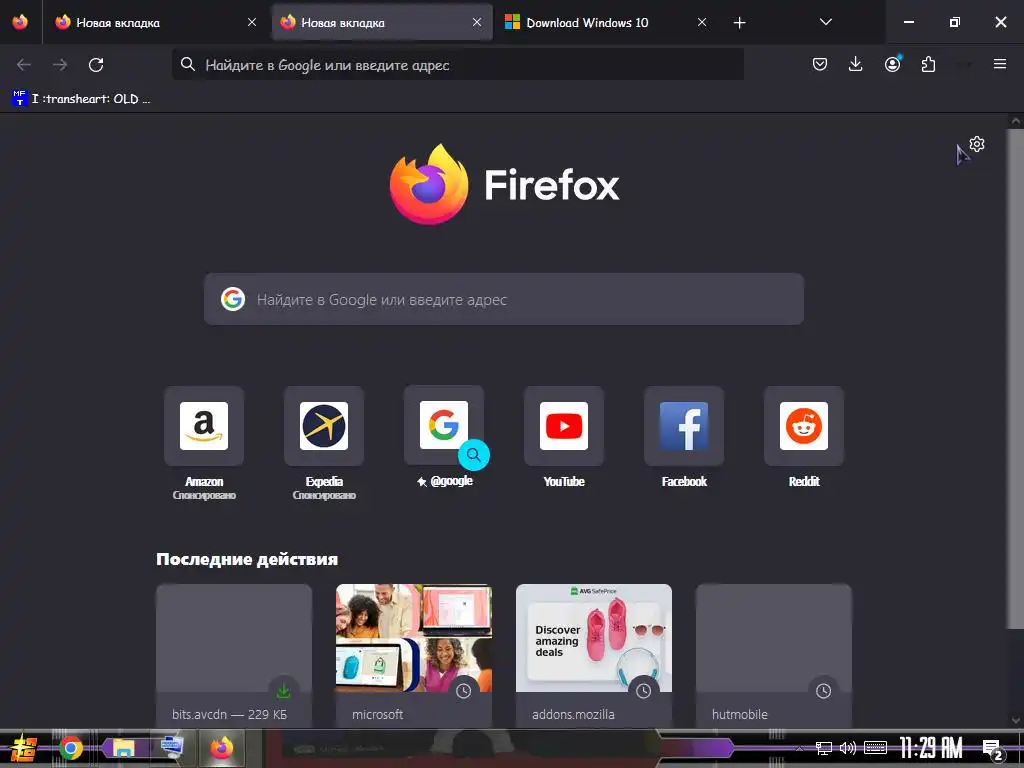This screenshot has width=1024, height=768.
Task: Open the downloads panel
Action: pyautogui.click(x=856, y=64)
